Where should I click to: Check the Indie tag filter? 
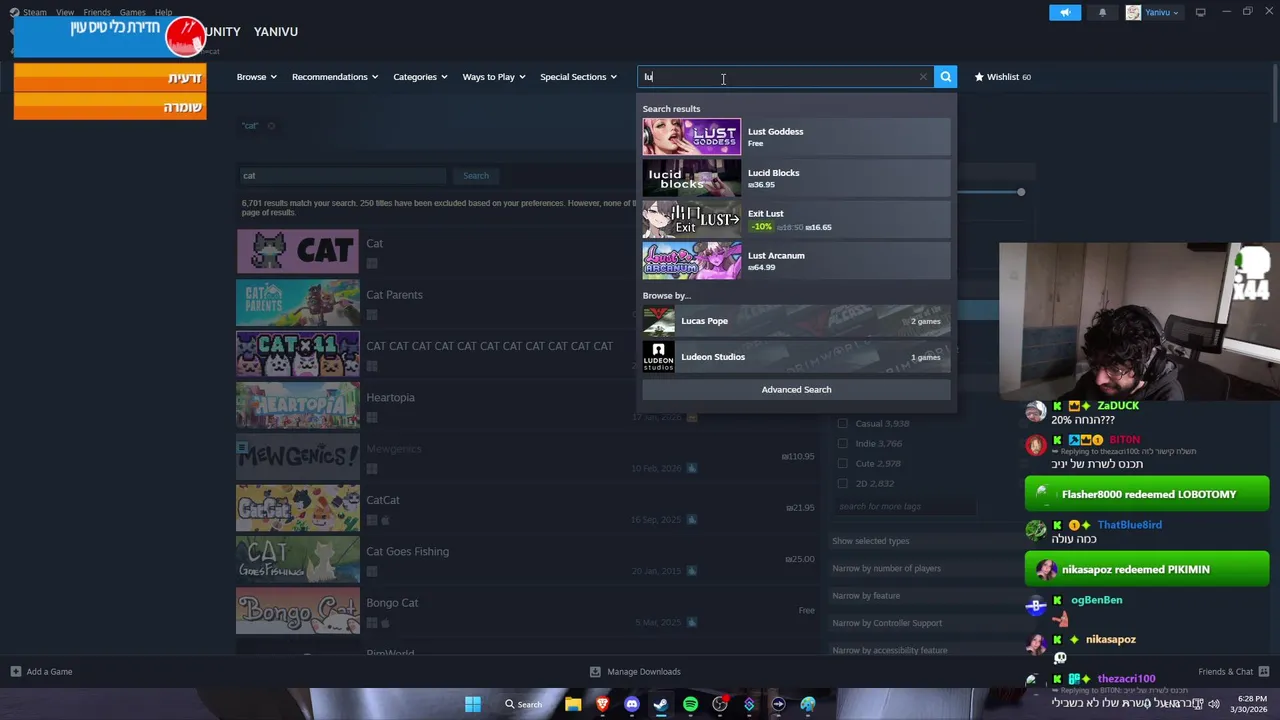pyautogui.click(x=842, y=443)
